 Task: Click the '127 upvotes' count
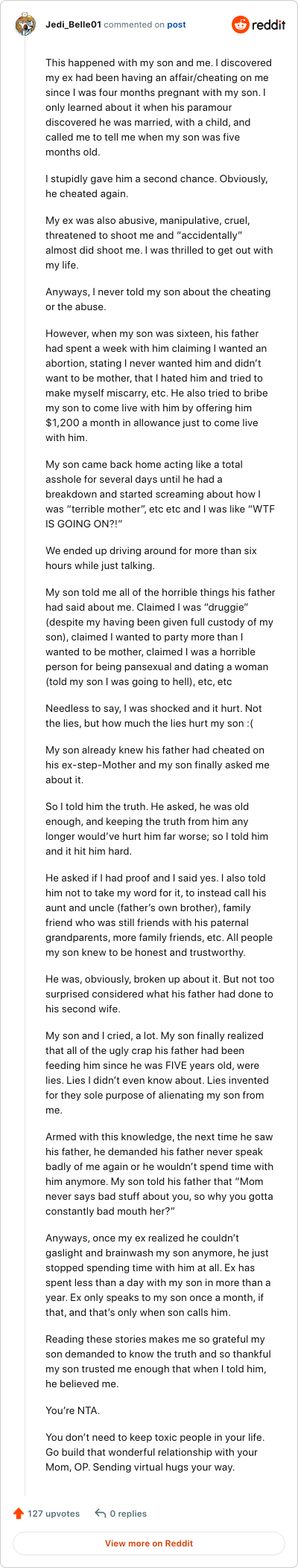[54, 1513]
